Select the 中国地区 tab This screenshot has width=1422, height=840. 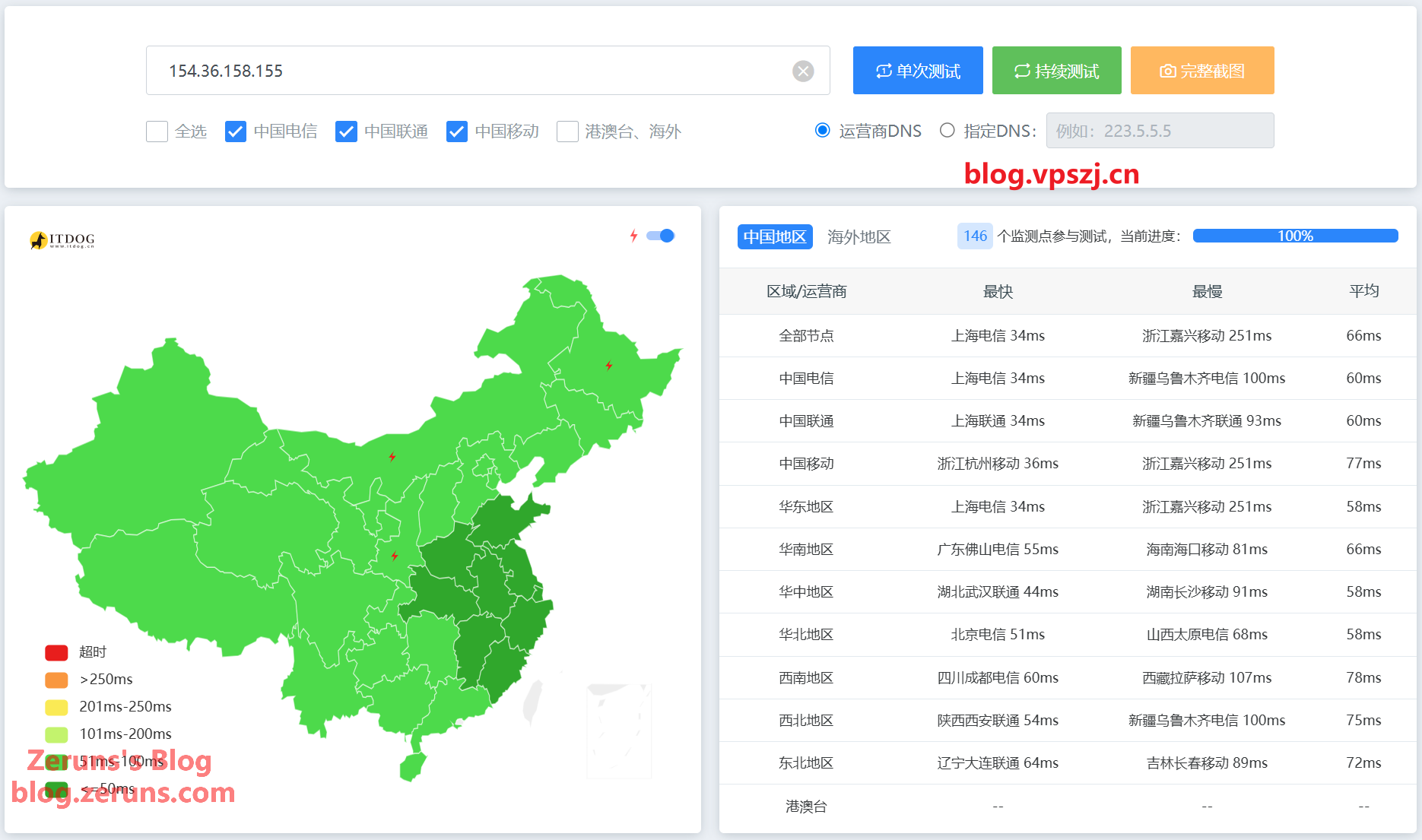pyautogui.click(x=774, y=237)
